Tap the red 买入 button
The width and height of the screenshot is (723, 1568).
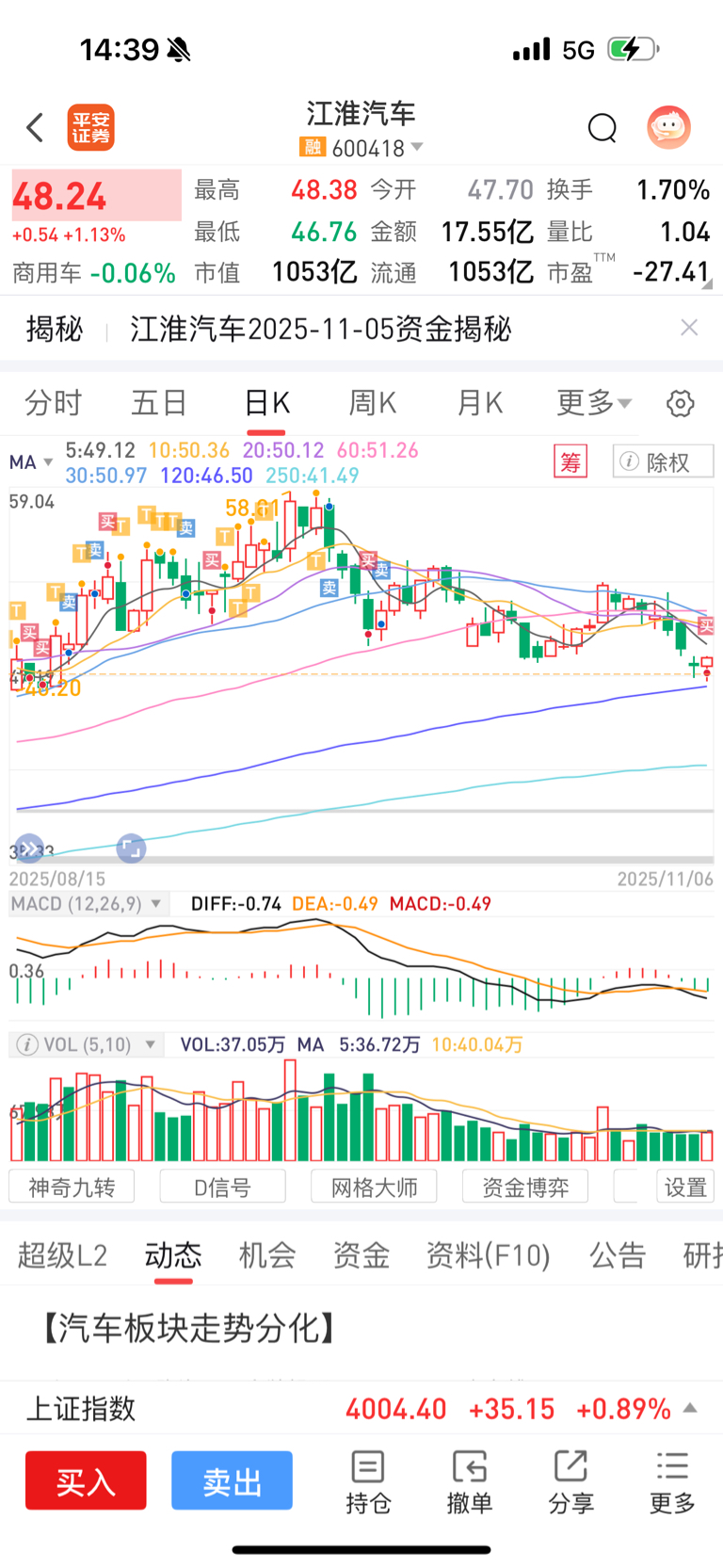[86, 1480]
